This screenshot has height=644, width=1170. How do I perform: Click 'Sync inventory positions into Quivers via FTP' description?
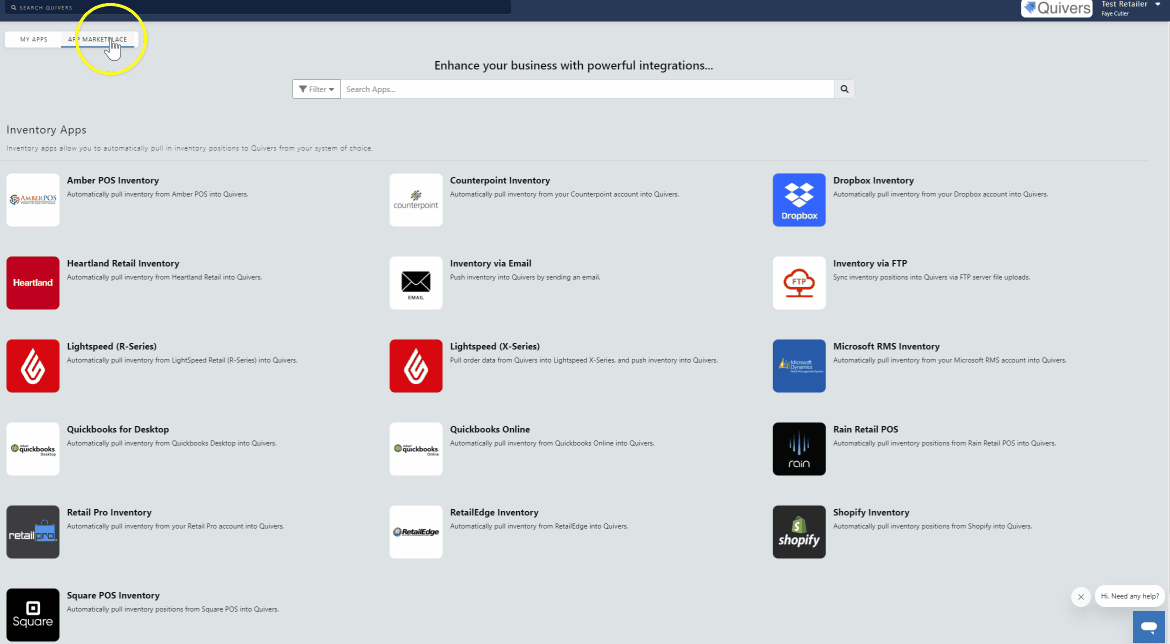[x=932, y=277]
